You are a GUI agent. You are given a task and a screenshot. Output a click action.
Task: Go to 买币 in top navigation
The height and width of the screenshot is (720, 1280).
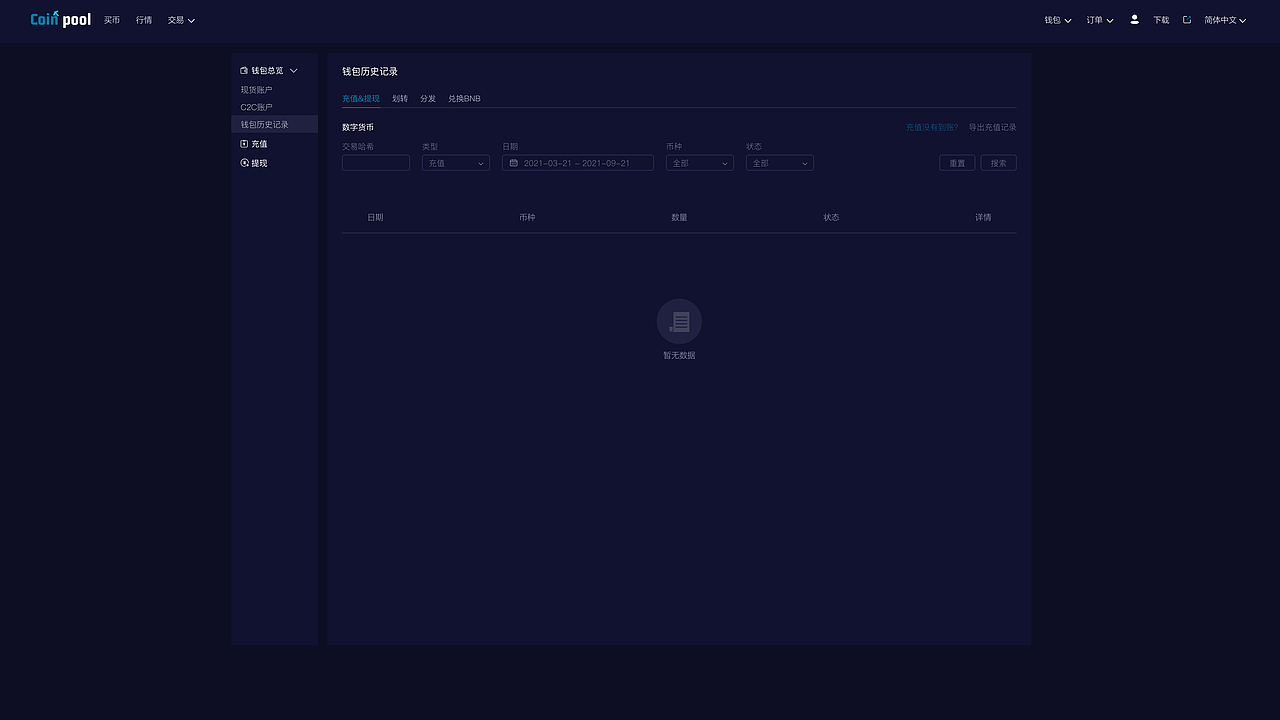(x=112, y=20)
